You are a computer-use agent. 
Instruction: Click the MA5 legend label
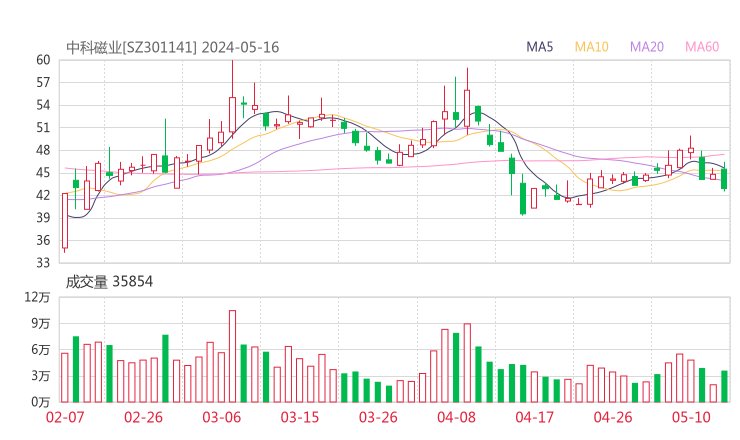tap(539, 47)
